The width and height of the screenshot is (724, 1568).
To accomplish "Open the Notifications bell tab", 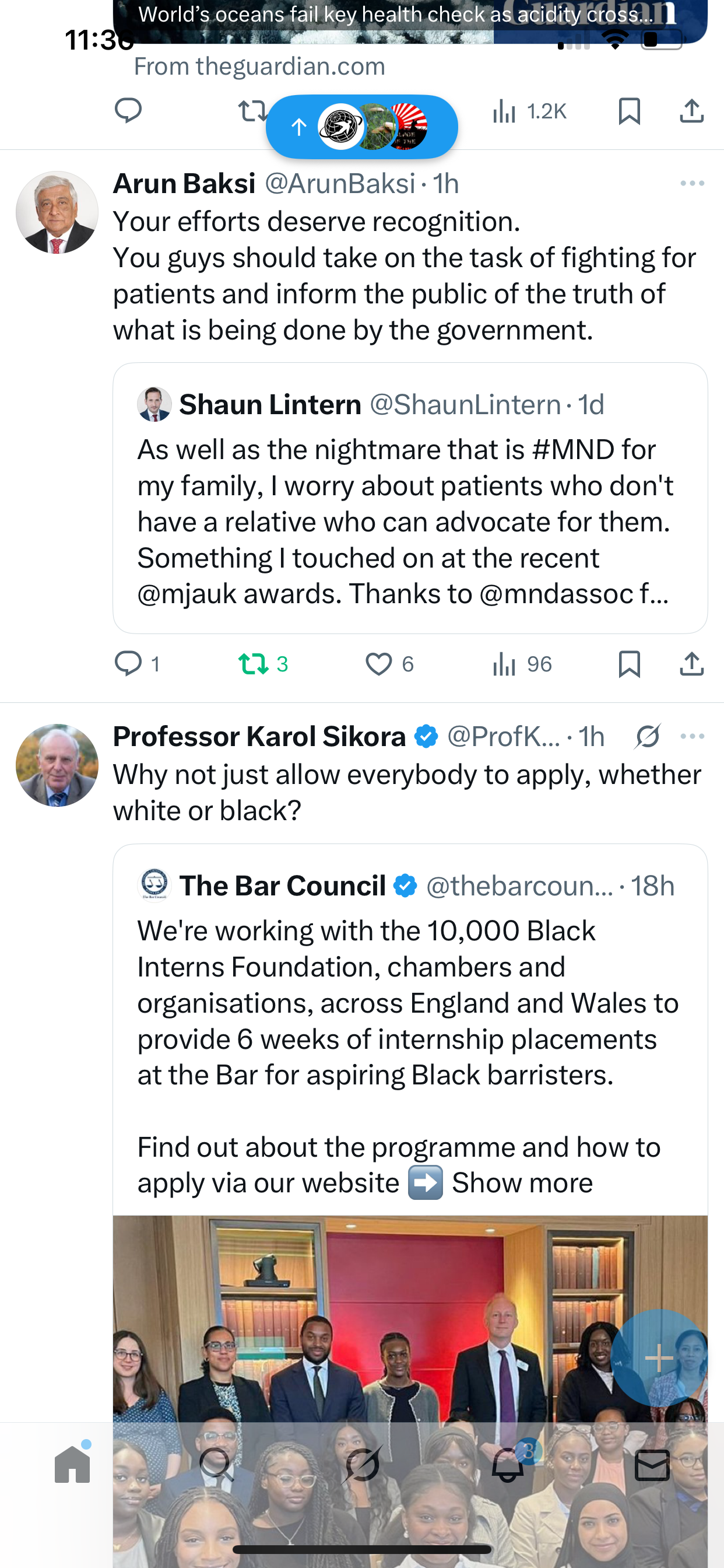I will (507, 1465).
